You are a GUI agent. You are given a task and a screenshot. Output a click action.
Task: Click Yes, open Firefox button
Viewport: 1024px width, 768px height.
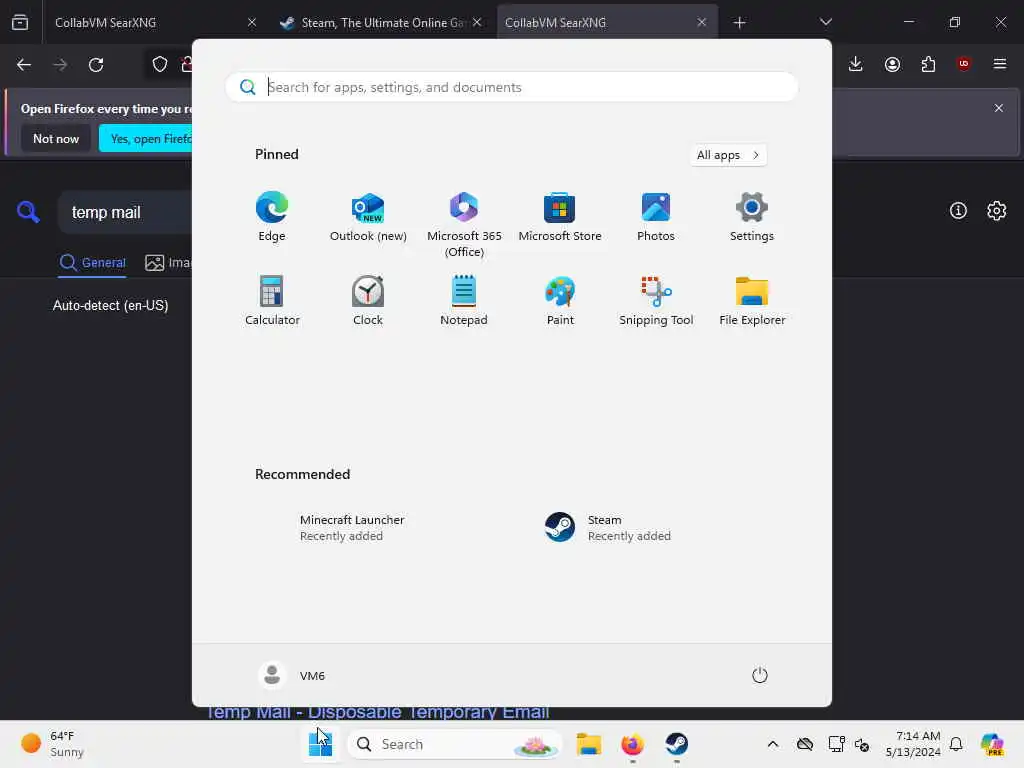coord(146,138)
